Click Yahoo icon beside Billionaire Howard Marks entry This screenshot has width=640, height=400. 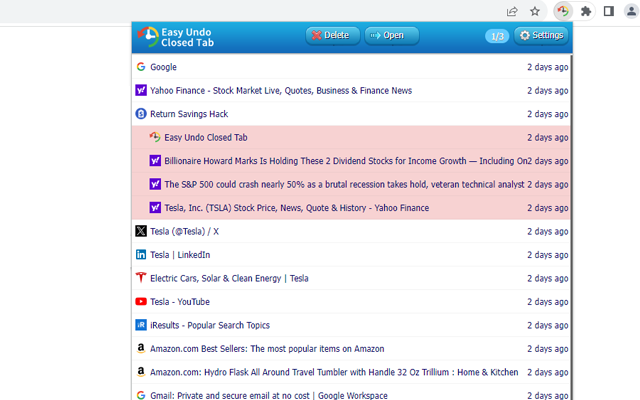(155, 160)
